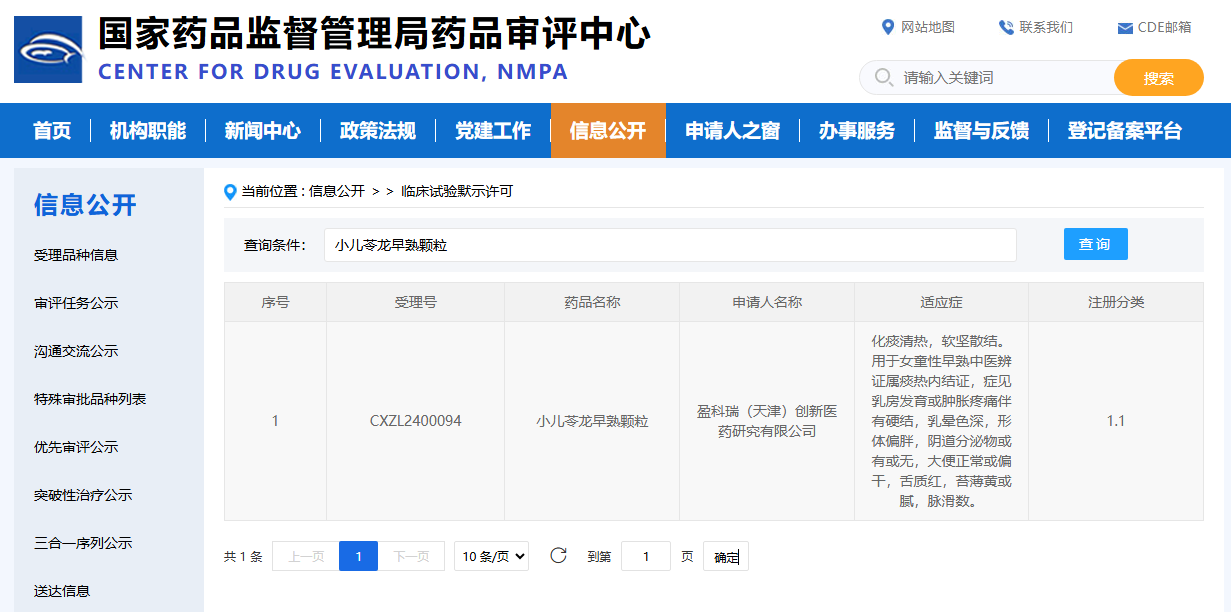Click the page number jump input

[x=645, y=556]
